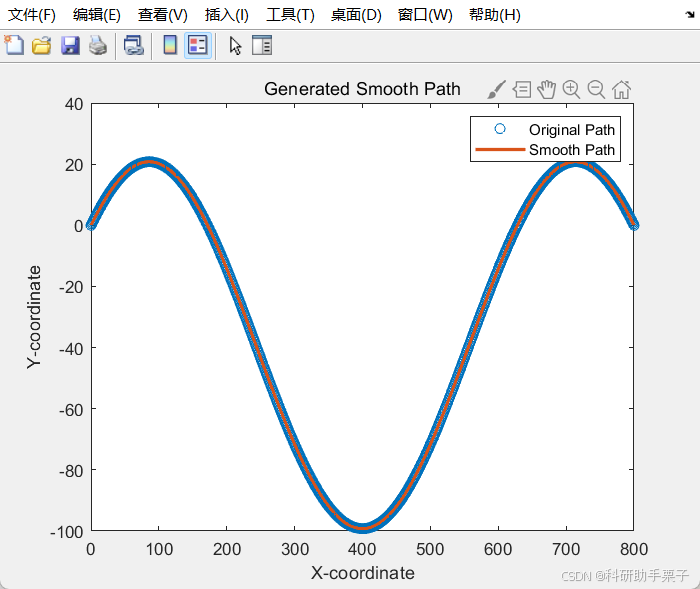Click the Original Path legend entry

click(572, 130)
